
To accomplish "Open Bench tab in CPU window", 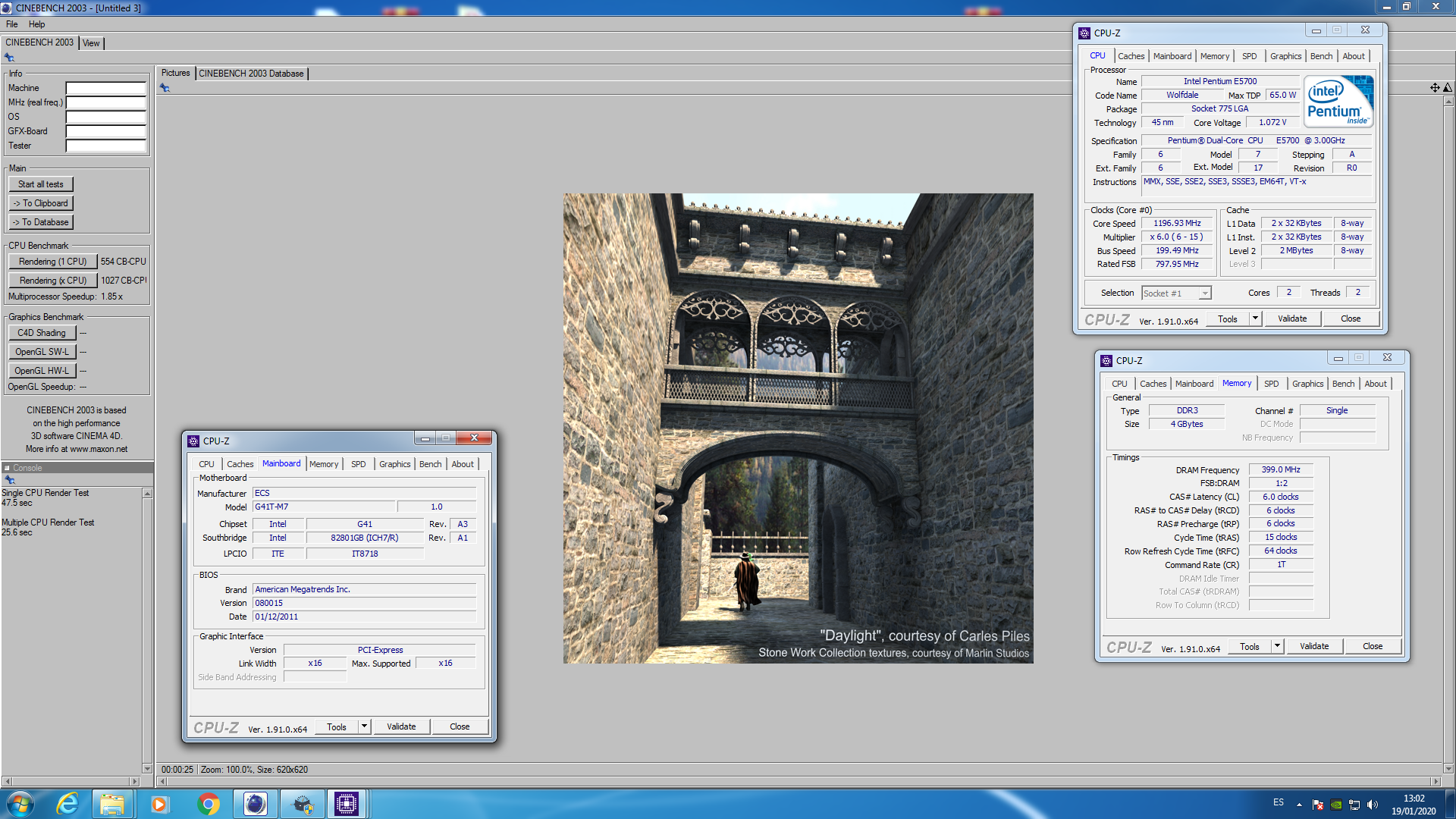I will tap(1321, 56).
